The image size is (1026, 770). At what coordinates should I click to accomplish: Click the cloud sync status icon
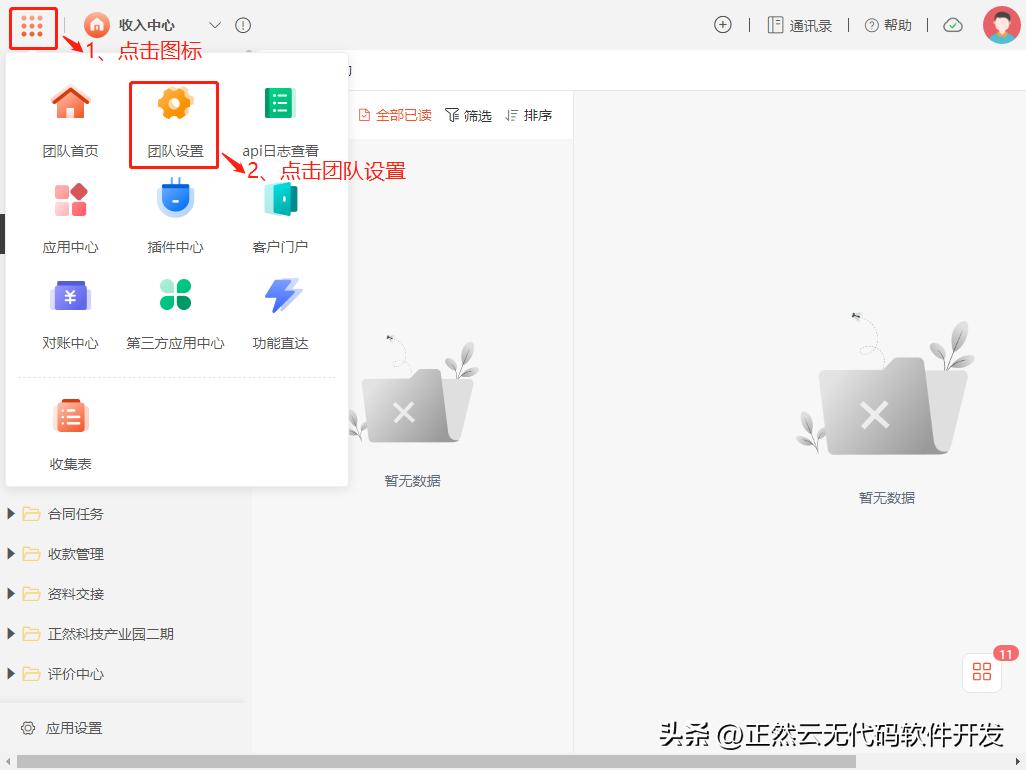pos(953,25)
